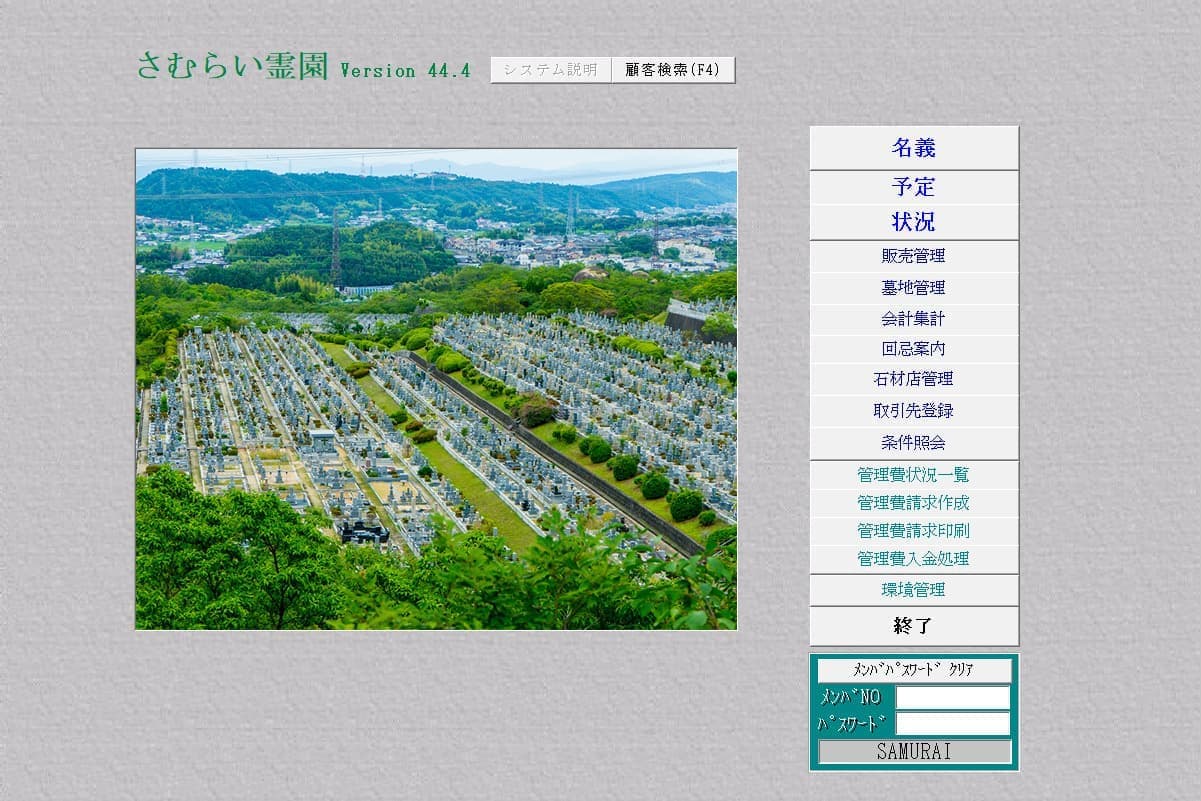Open 会計集計 accounting summary
The image size is (1201, 801).
click(x=914, y=319)
